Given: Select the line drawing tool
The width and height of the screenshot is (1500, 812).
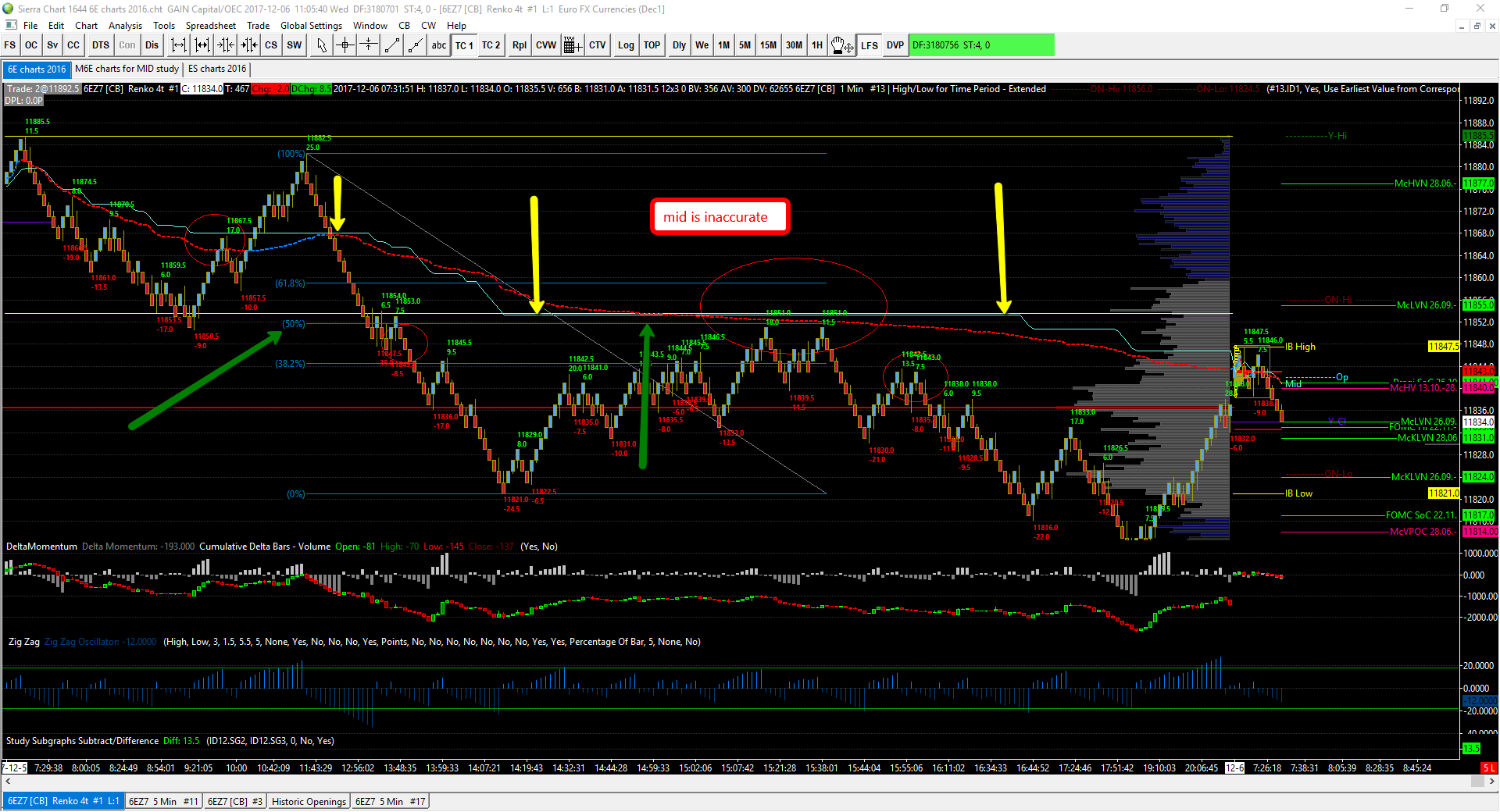Looking at the screenshot, I should [392, 45].
